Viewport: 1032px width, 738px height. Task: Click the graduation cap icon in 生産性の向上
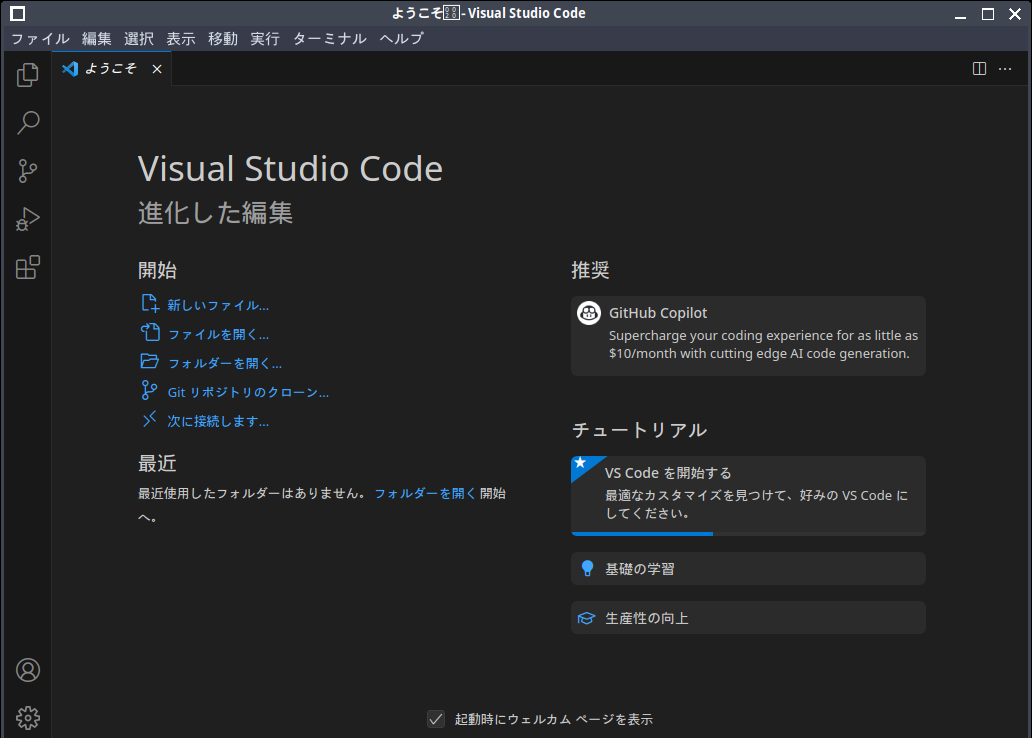586,618
